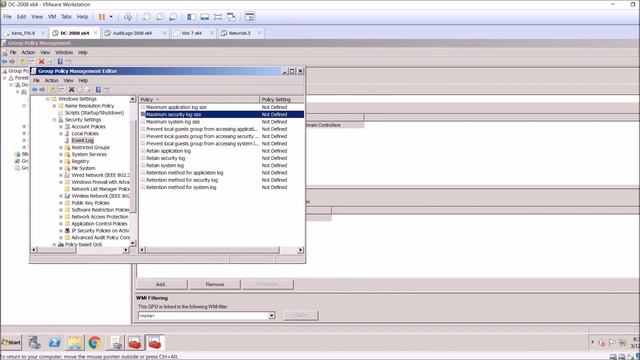This screenshot has width=640, height=360.
Task: Collapse the Security Settings node
Action: tap(54, 120)
